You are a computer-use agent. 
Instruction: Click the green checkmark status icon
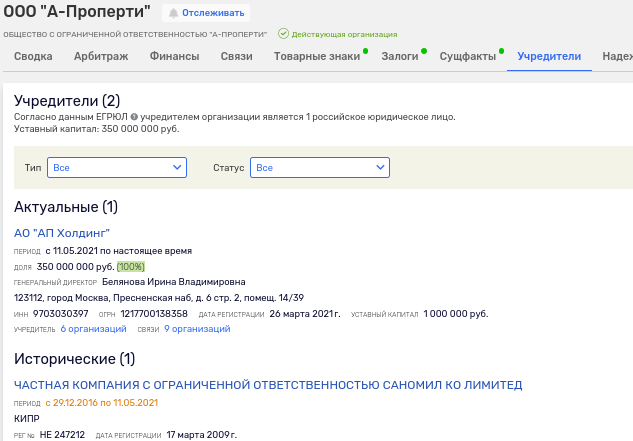pos(283,34)
